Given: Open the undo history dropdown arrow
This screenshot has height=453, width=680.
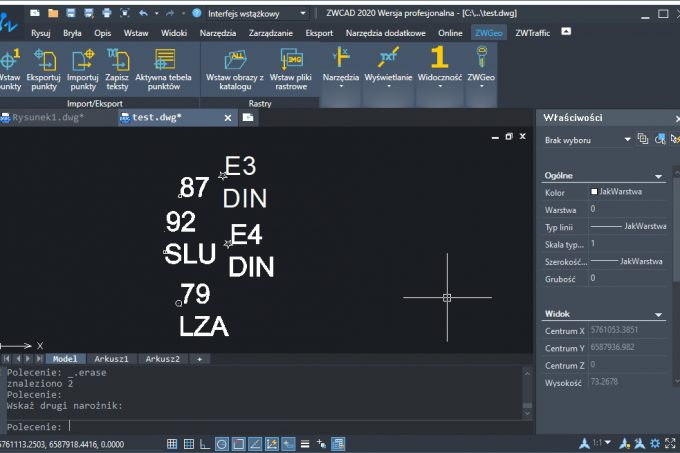Looking at the screenshot, I should click(157, 13).
